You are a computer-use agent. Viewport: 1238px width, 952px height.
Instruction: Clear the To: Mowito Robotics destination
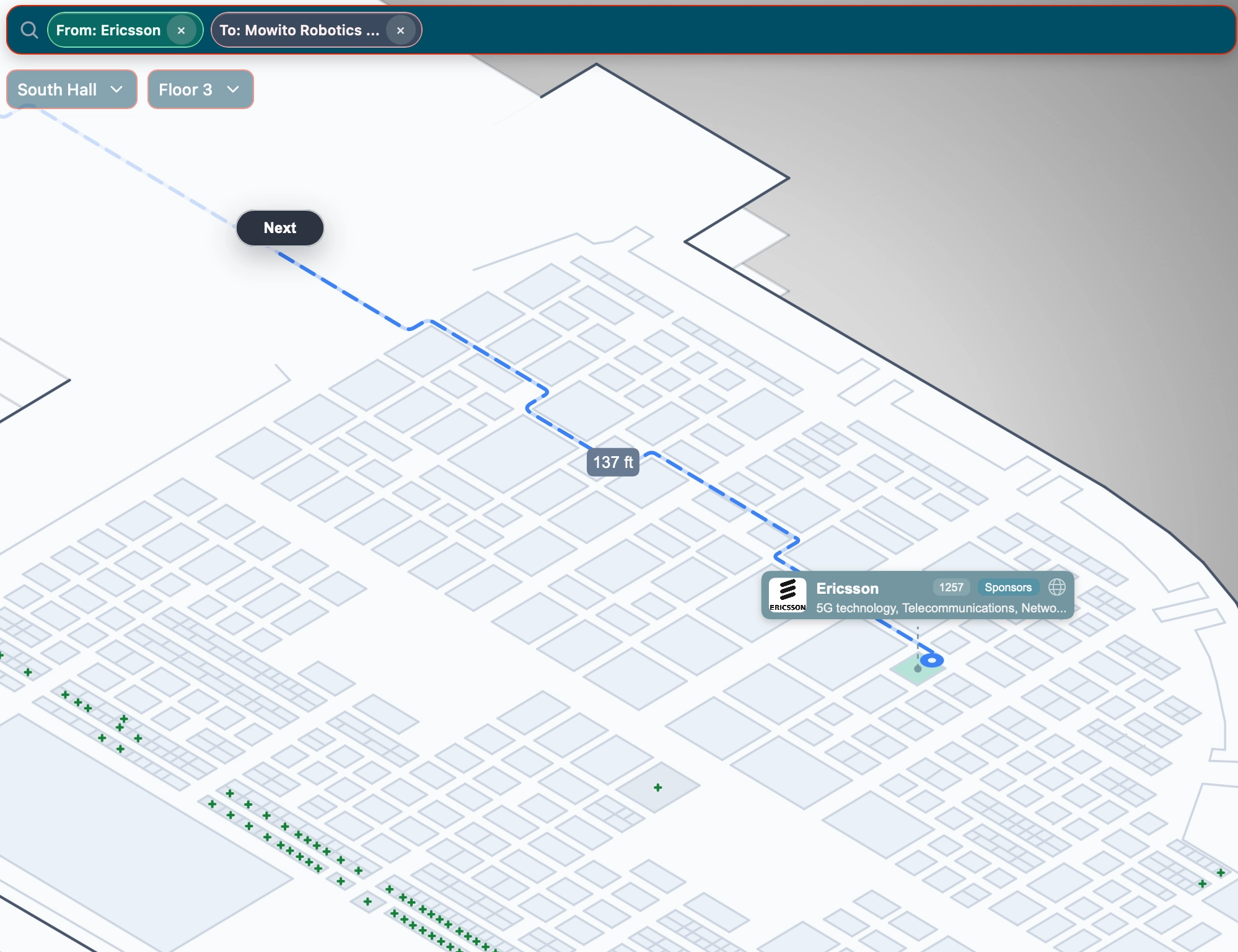click(x=400, y=30)
